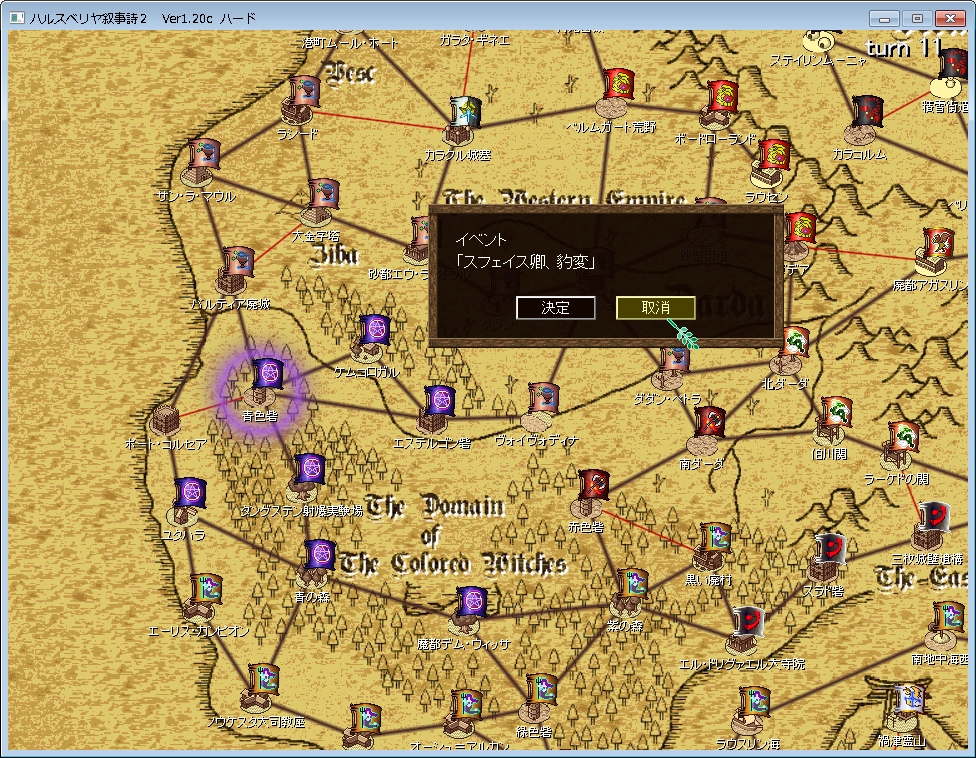Select the 青色砦 fortress flag
Viewport: 976px width, 758px height.
pyautogui.click(x=267, y=375)
